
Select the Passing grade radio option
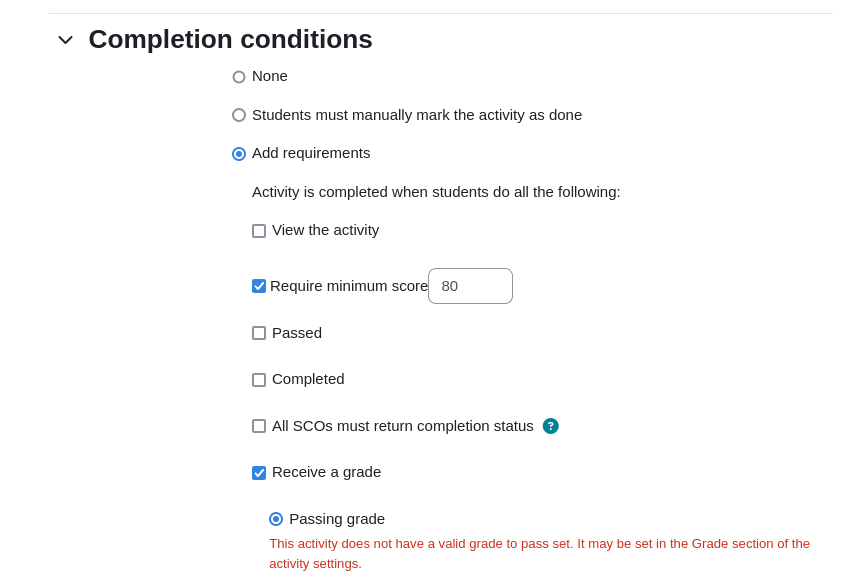point(276,519)
